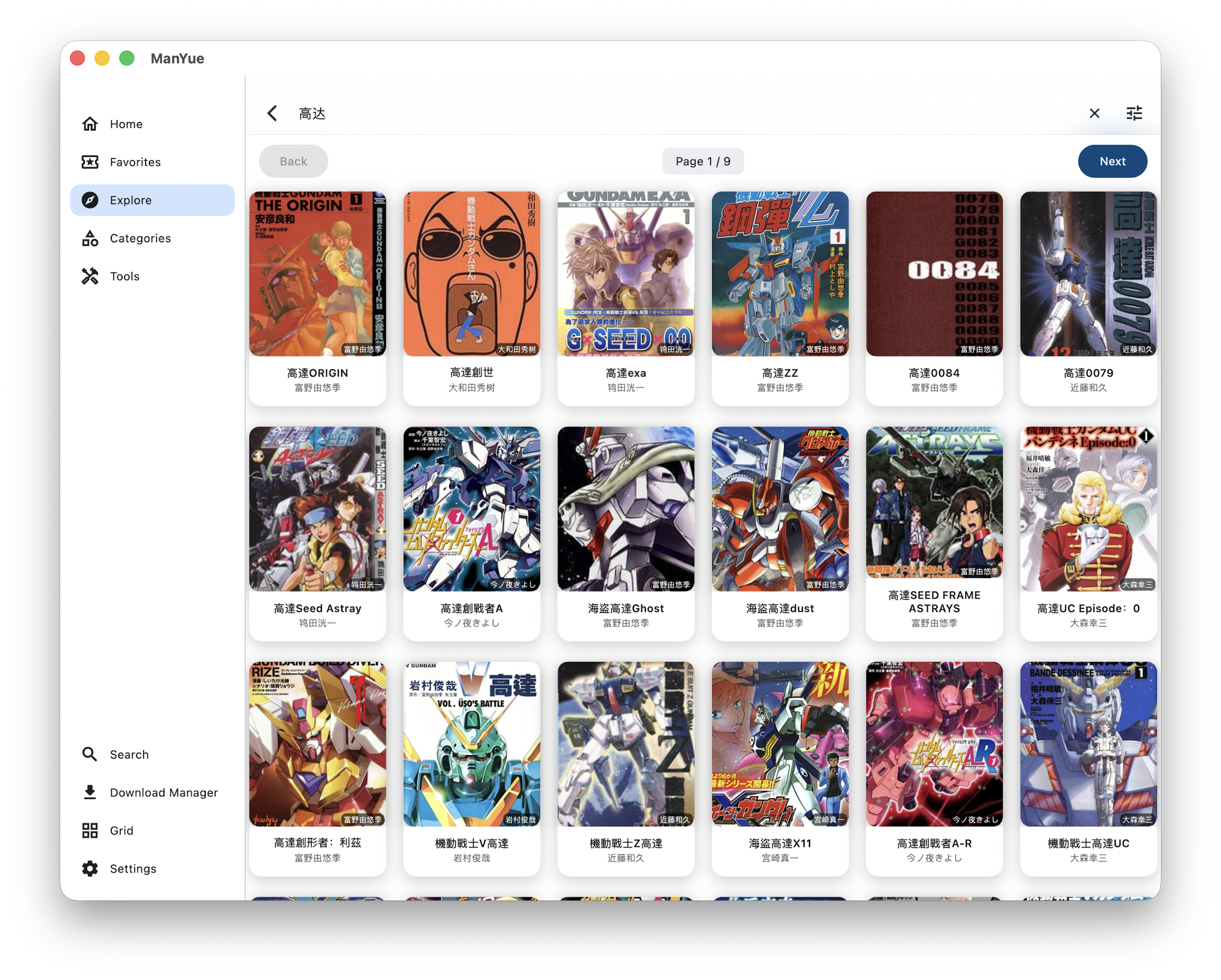Open the filter sliders icon
The image size is (1221, 980).
[1134, 113]
